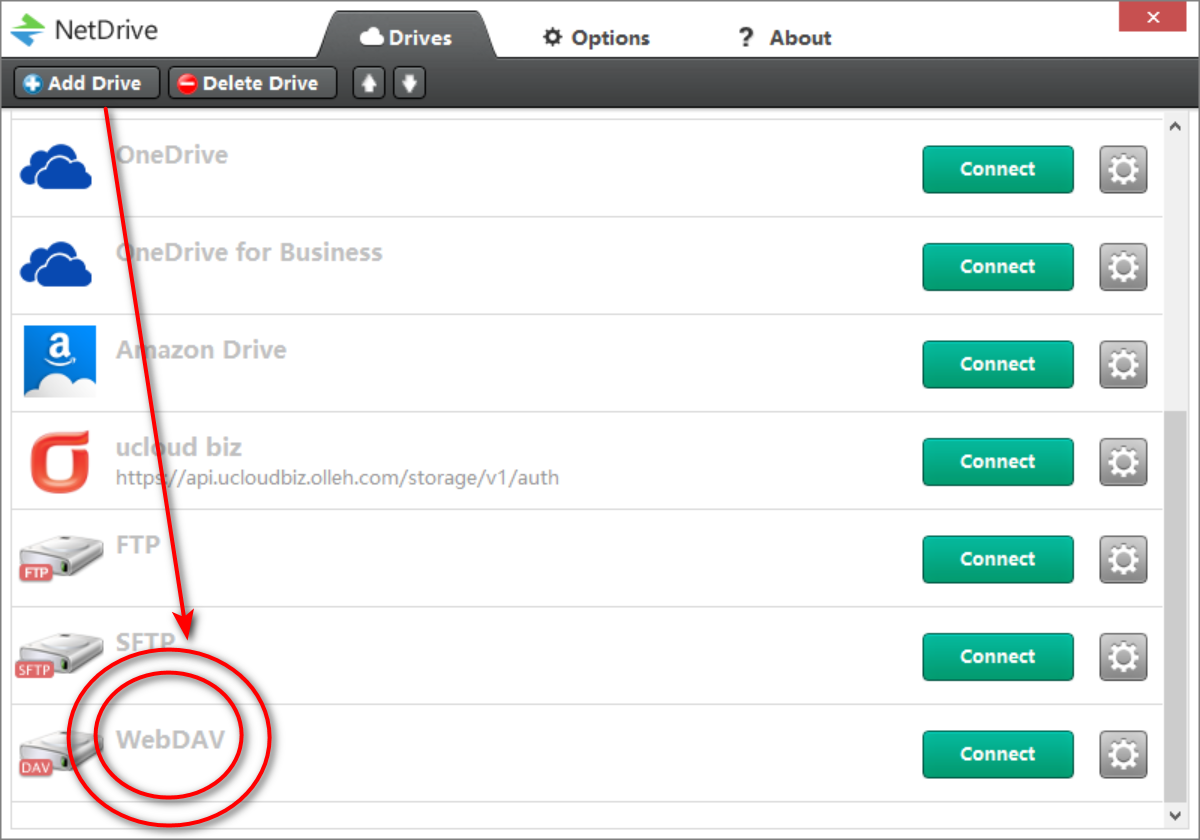Select the SFTP drive icon
Image resolution: width=1200 pixels, height=840 pixels.
tap(60, 655)
